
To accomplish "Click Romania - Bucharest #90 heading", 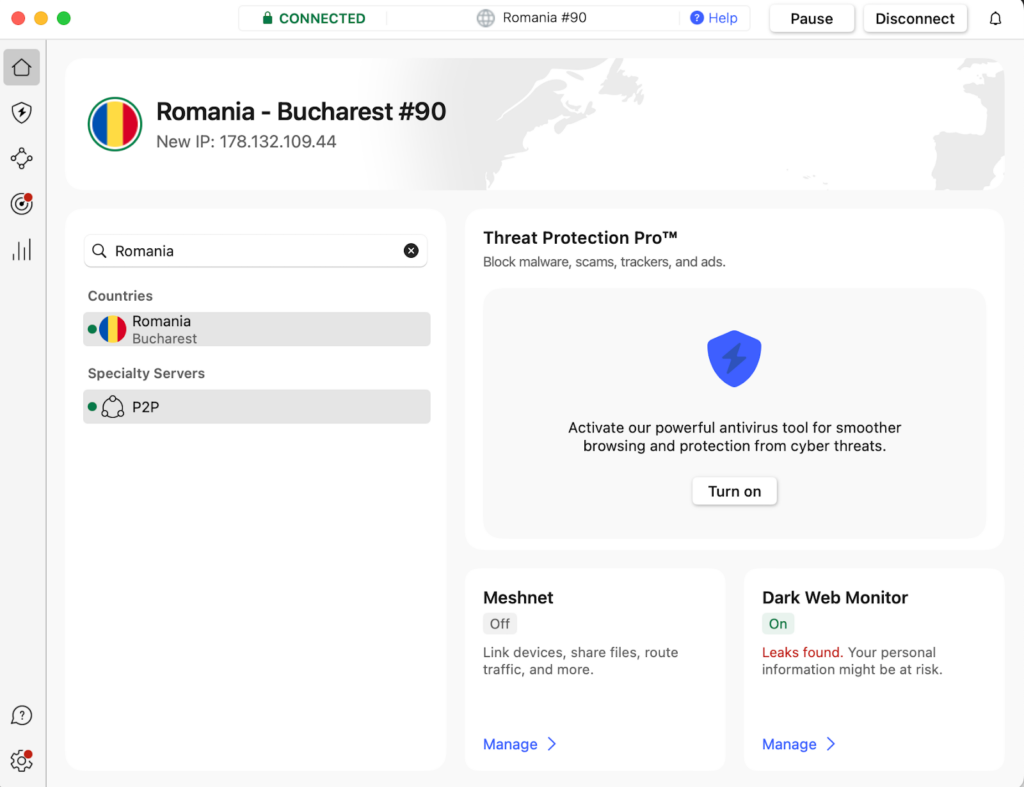I will click(301, 112).
